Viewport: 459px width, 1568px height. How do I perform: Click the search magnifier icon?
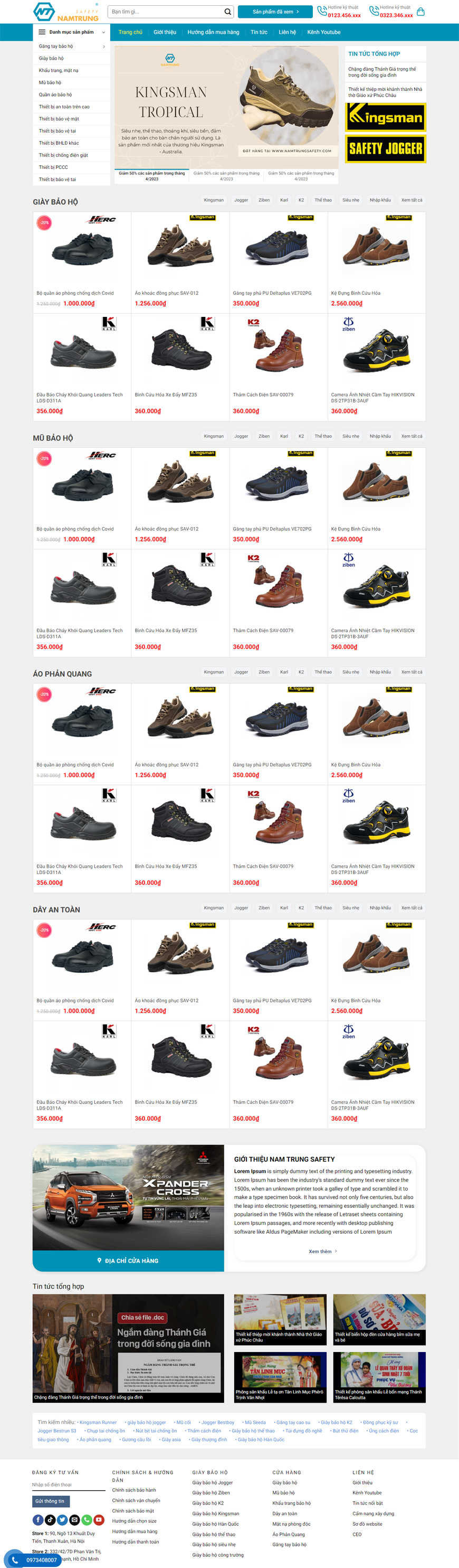point(227,12)
